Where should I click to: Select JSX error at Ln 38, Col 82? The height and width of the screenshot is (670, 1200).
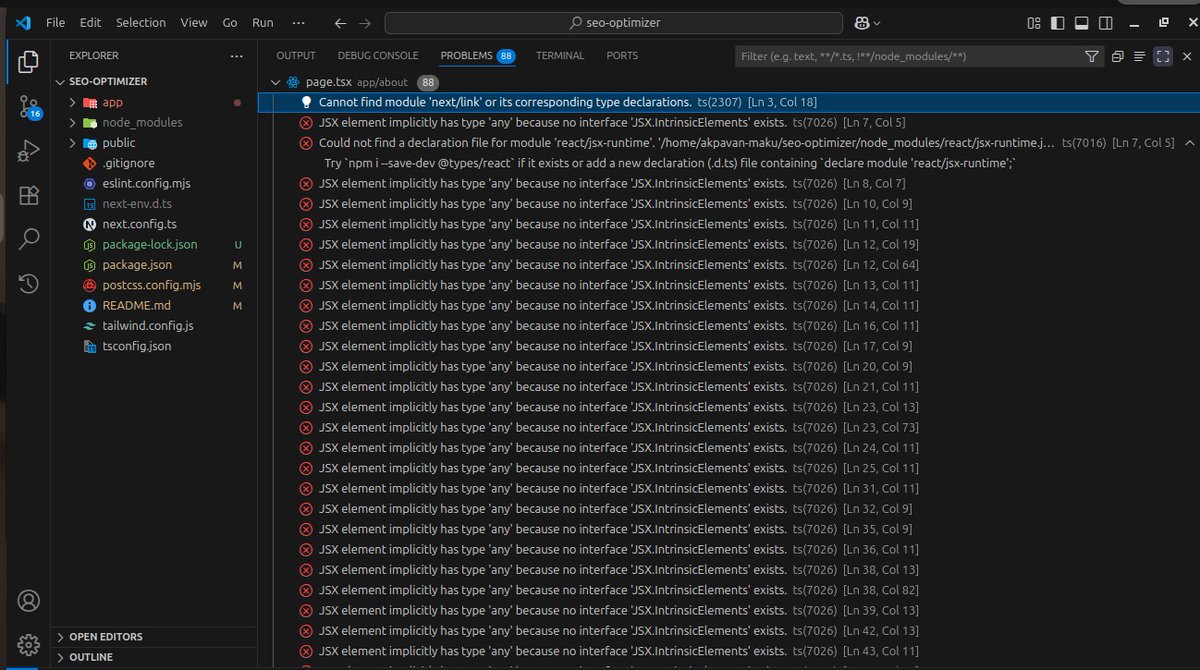(728, 590)
